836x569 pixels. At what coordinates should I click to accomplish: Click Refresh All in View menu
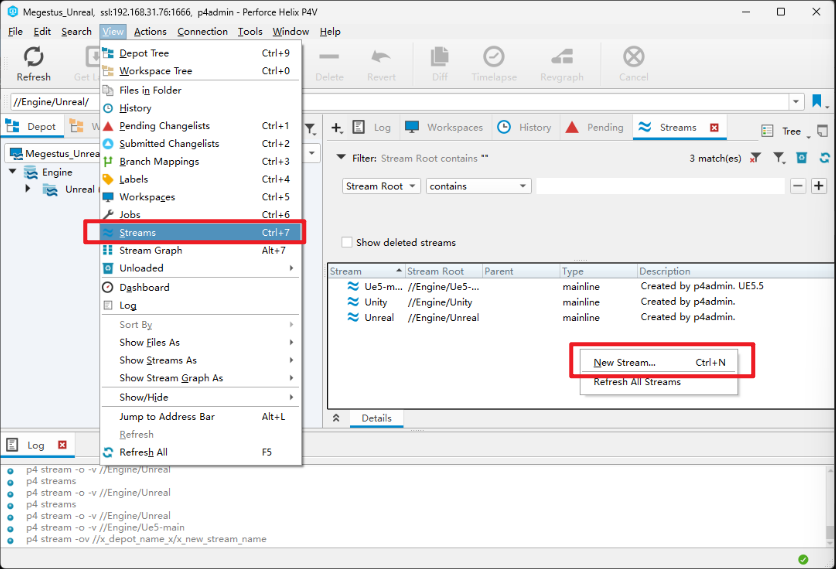[x=200, y=452]
